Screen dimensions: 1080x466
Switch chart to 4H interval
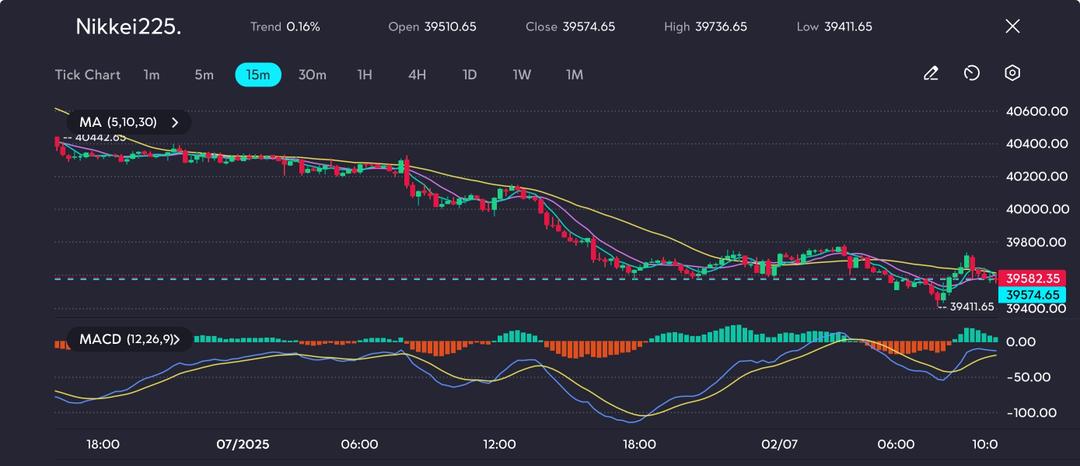417,75
